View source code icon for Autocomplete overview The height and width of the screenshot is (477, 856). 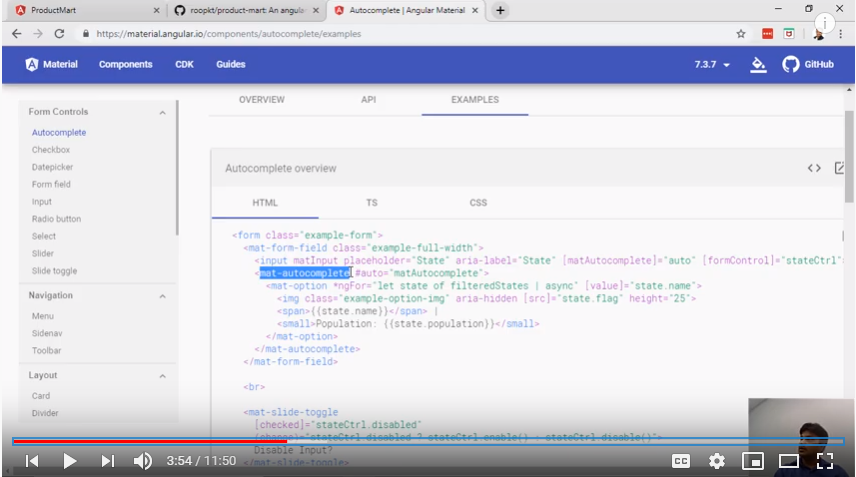[x=814, y=168]
